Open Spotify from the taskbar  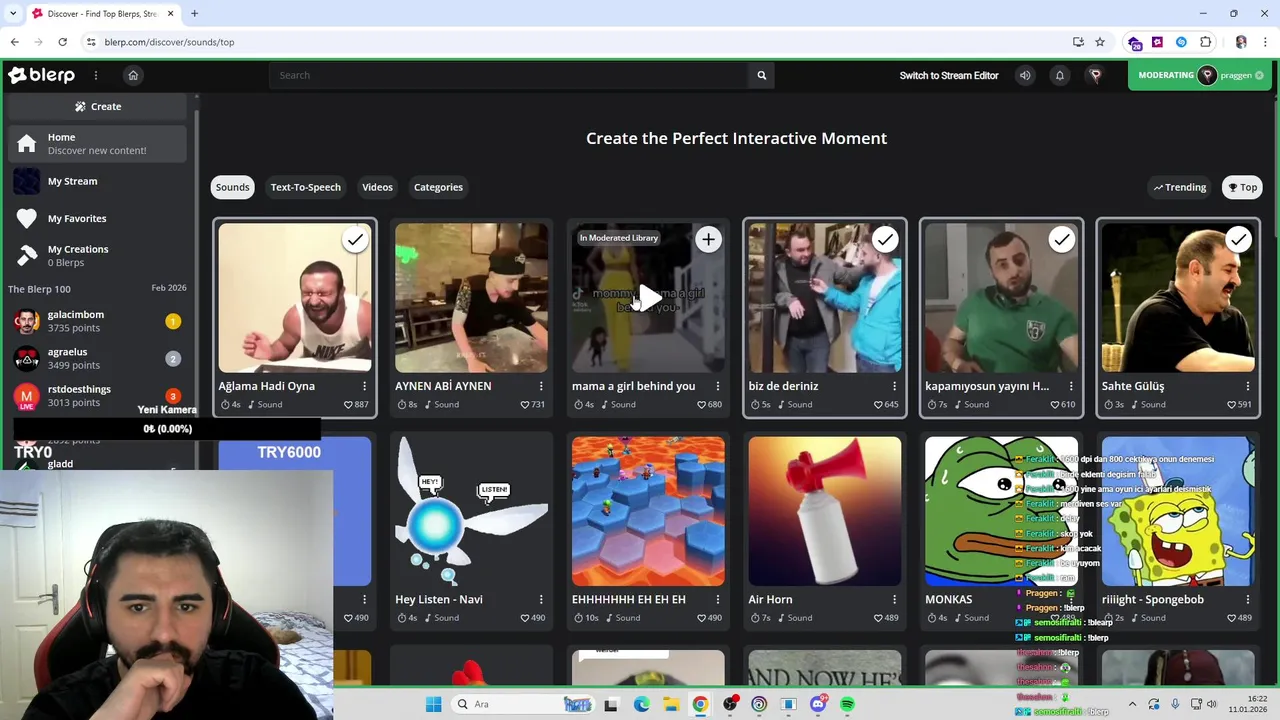tap(847, 704)
